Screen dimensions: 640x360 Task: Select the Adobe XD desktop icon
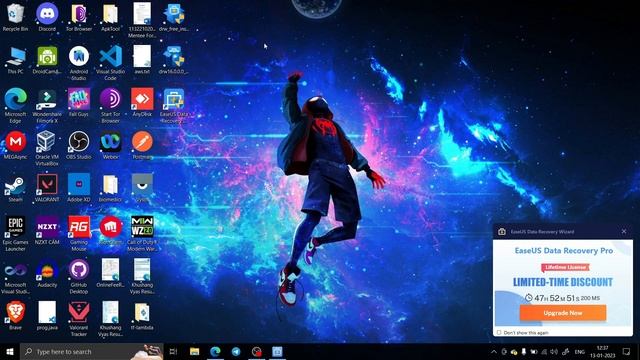(79, 188)
